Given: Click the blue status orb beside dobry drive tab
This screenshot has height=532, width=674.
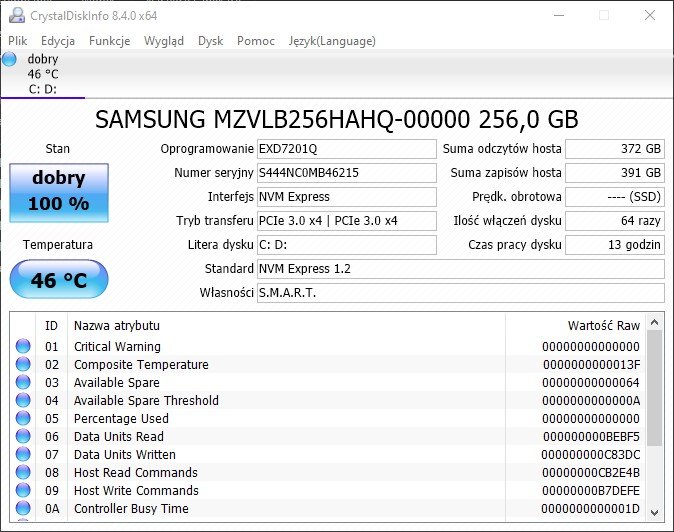Looking at the screenshot, I should 9,59.
